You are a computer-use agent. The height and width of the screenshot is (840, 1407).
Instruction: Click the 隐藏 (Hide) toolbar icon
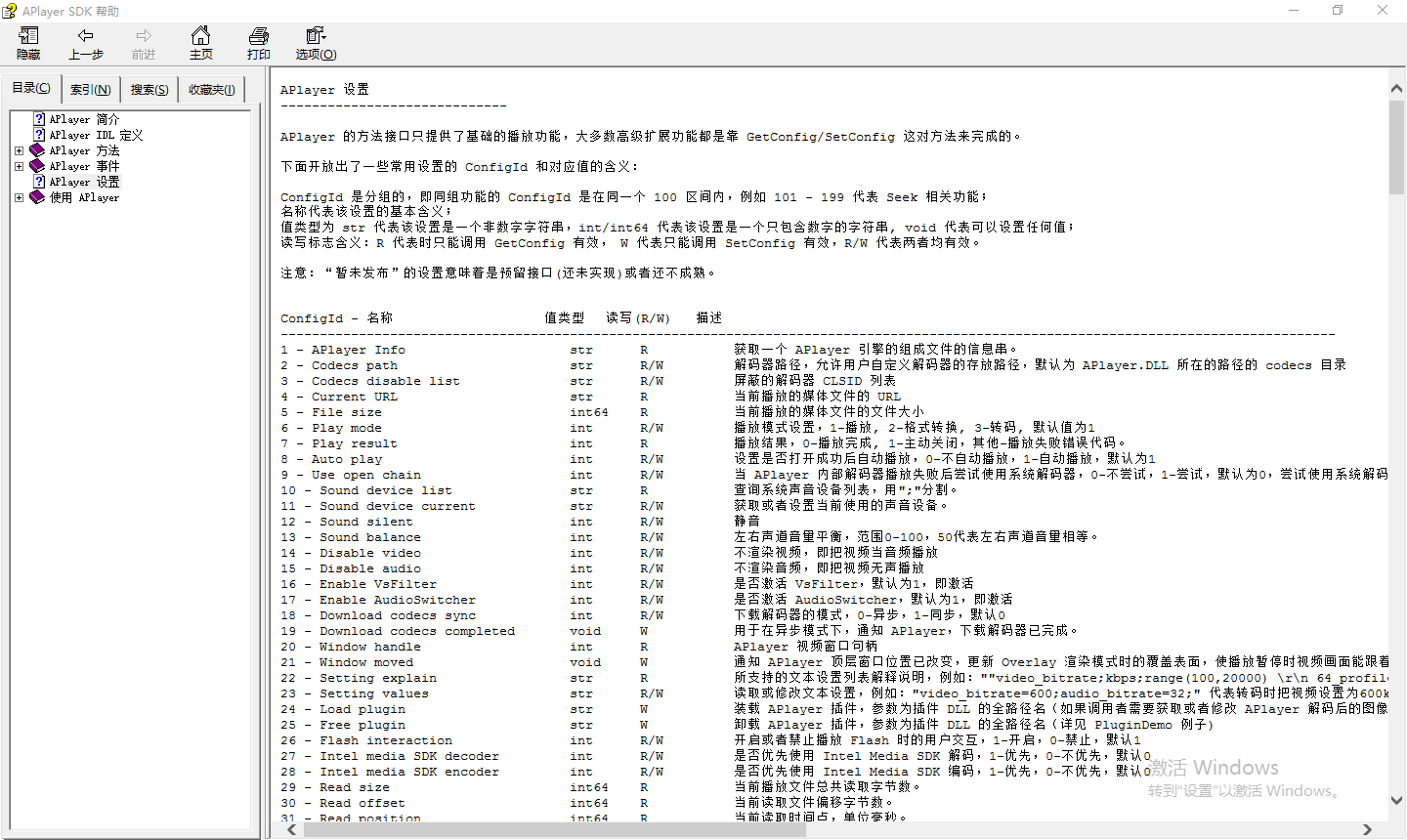click(28, 37)
